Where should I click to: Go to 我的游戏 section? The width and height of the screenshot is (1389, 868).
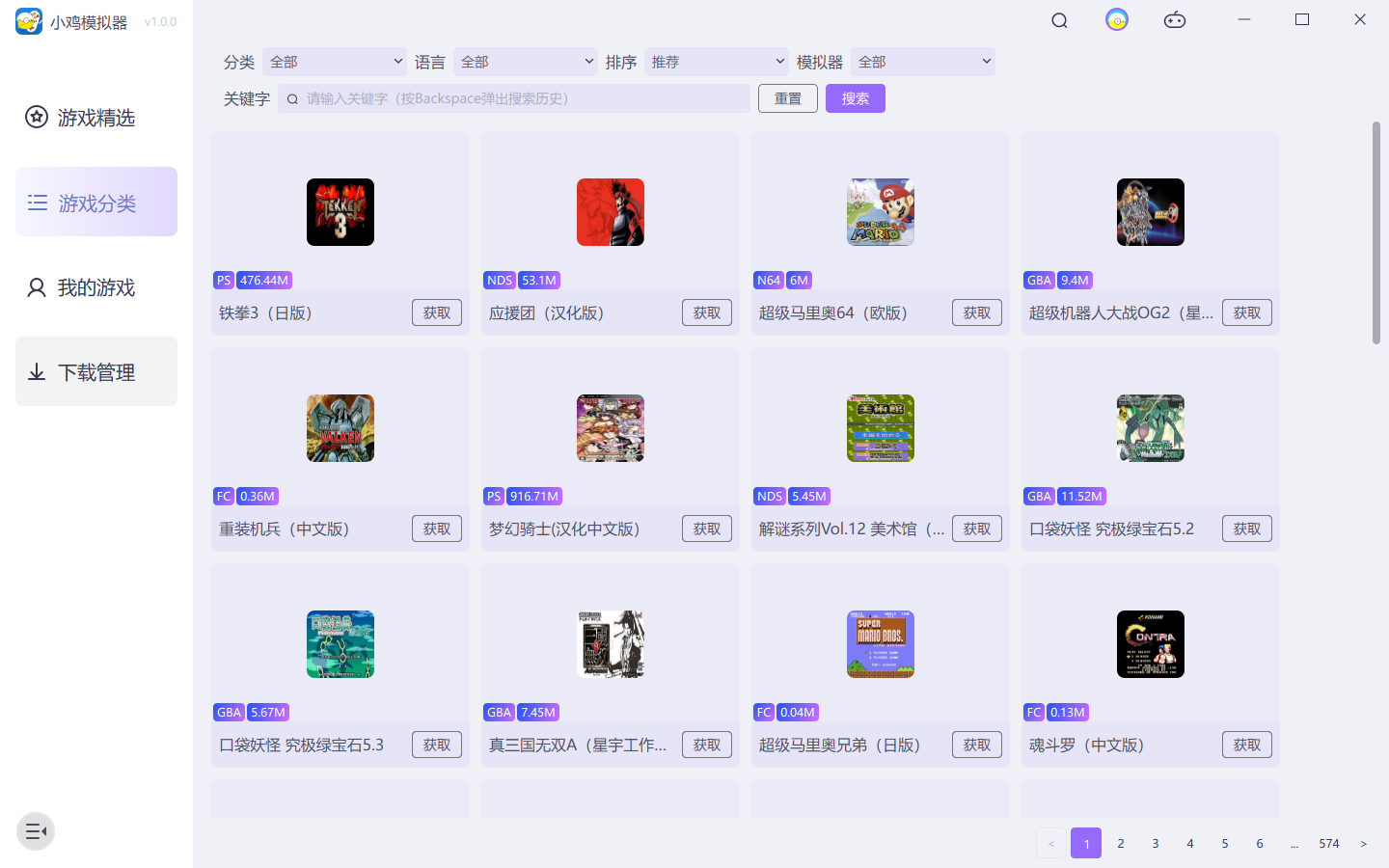coord(96,287)
